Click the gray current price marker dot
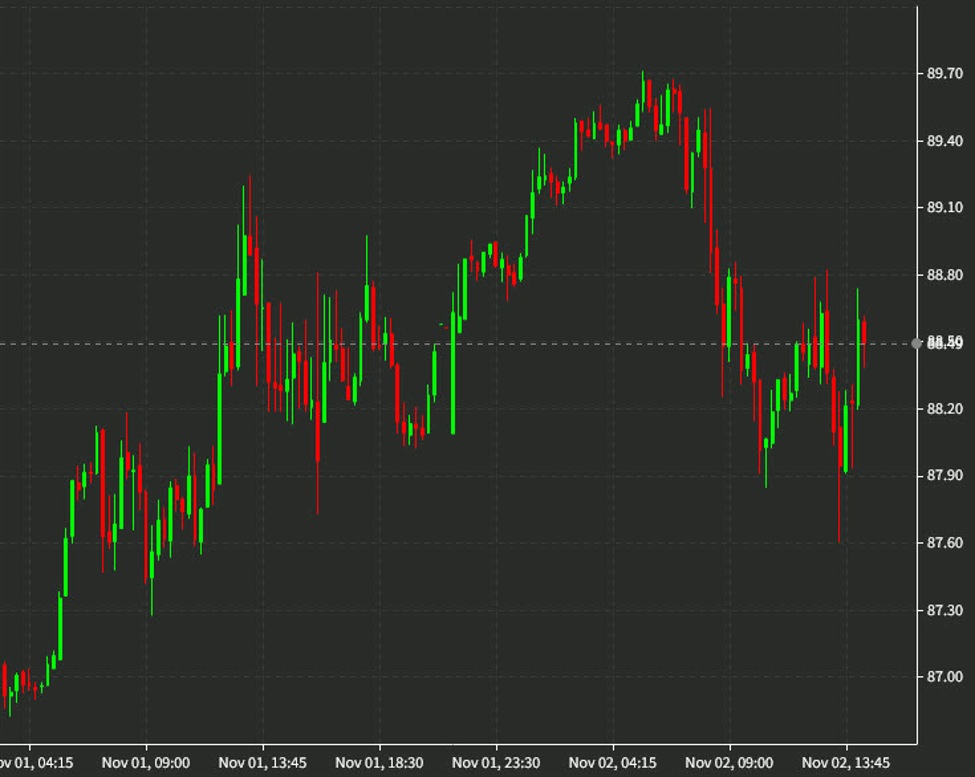975x777 pixels. [915, 344]
